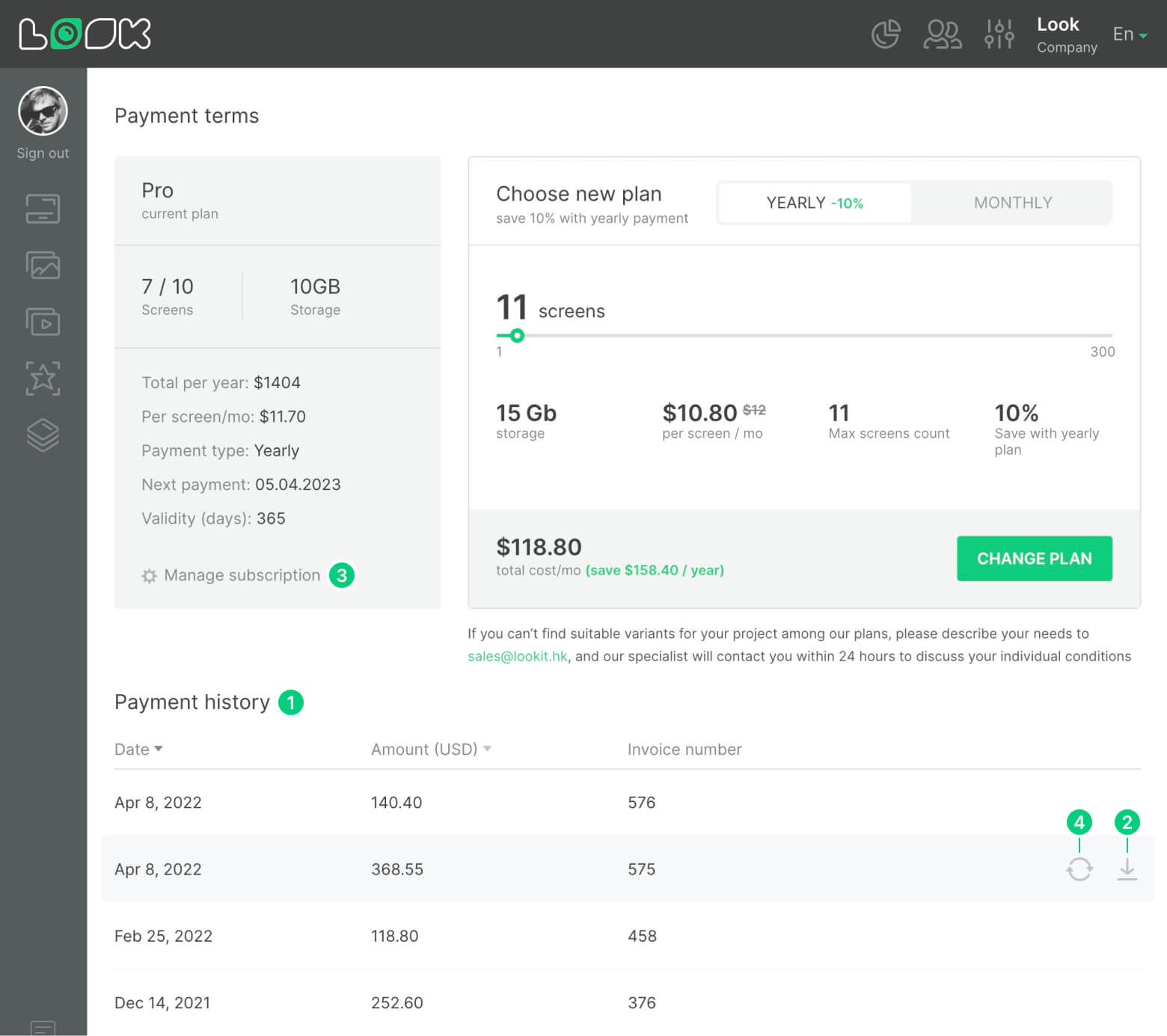The width and height of the screenshot is (1167, 1036).
Task: Download invoice 575
Action: 1127,869
